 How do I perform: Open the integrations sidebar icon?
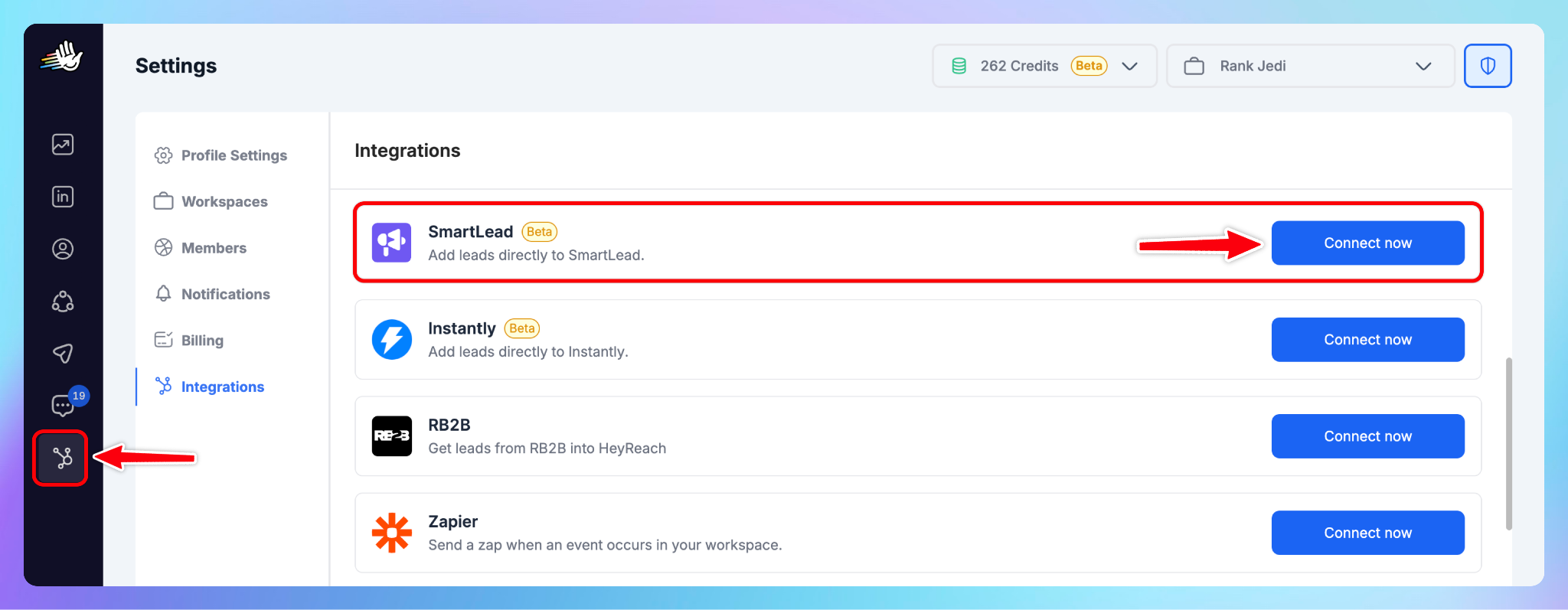tap(62, 458)
